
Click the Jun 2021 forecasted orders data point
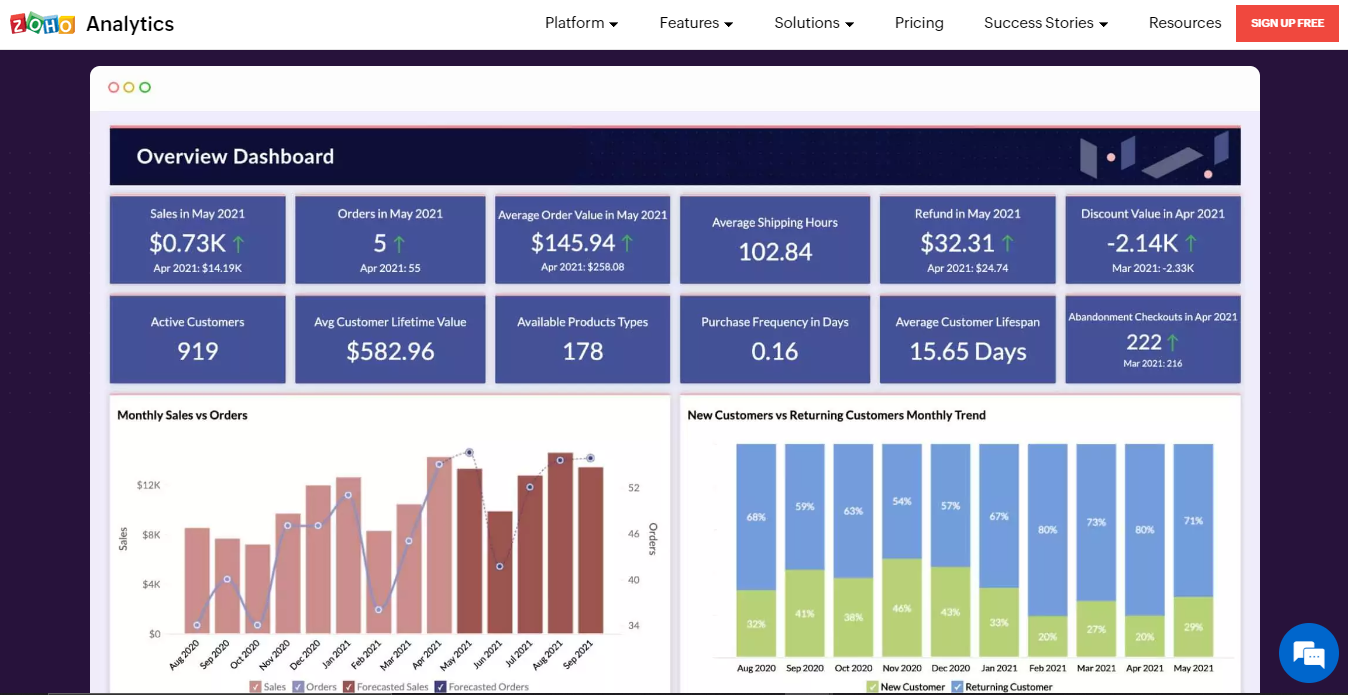click(x=500, y=566)
